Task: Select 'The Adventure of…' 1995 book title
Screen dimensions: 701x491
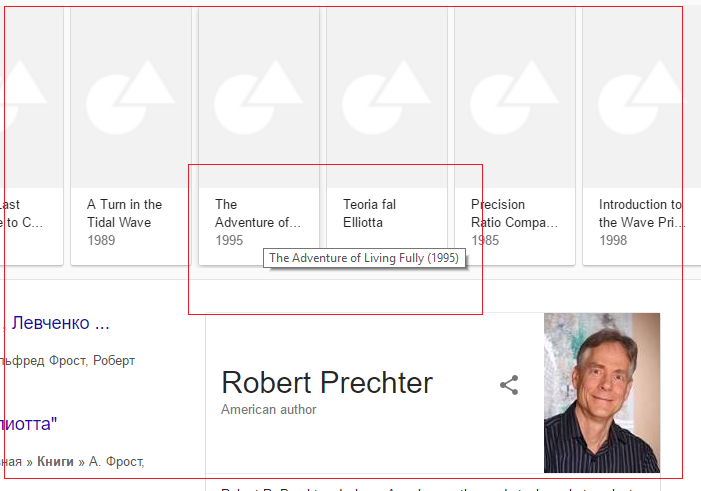Action: pyautogui.click(x=258, y=213)
